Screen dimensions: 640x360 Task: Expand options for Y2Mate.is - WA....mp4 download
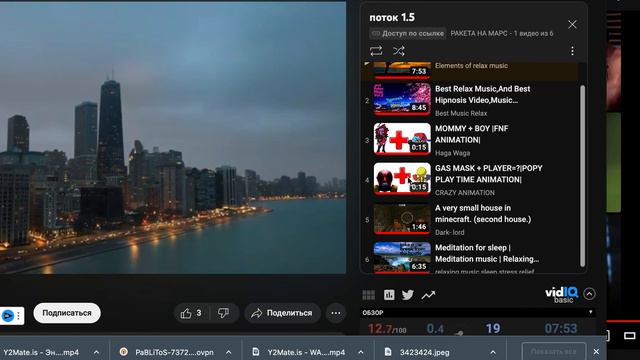(x=361, y=352)
